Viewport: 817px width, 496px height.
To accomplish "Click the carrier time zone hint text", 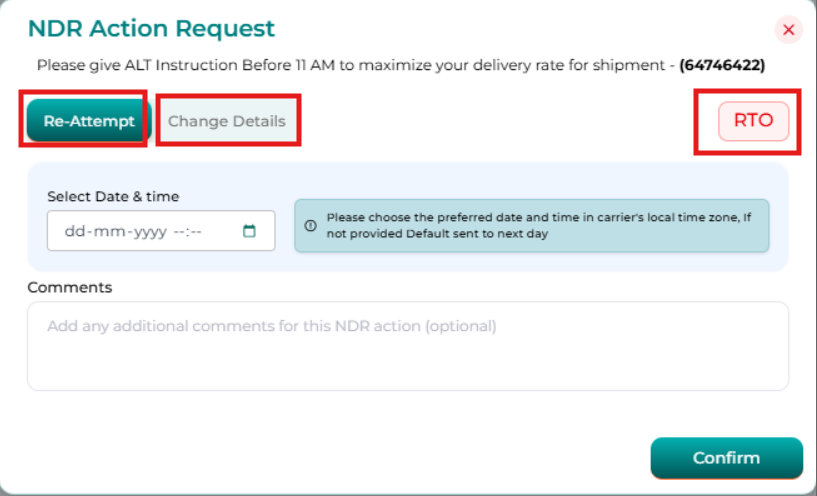I will (538, 225).
